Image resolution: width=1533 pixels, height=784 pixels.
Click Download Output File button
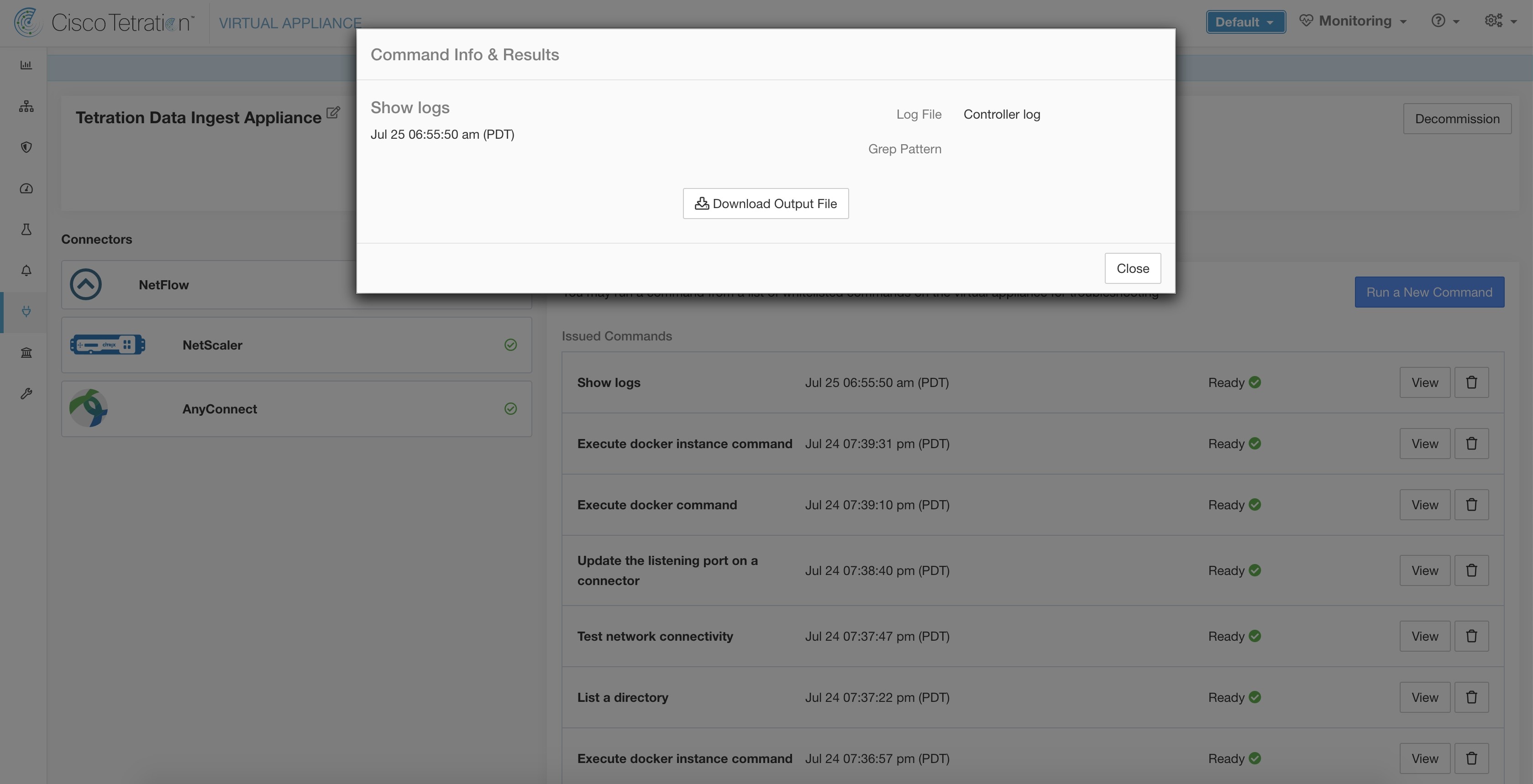pos(766,204)
